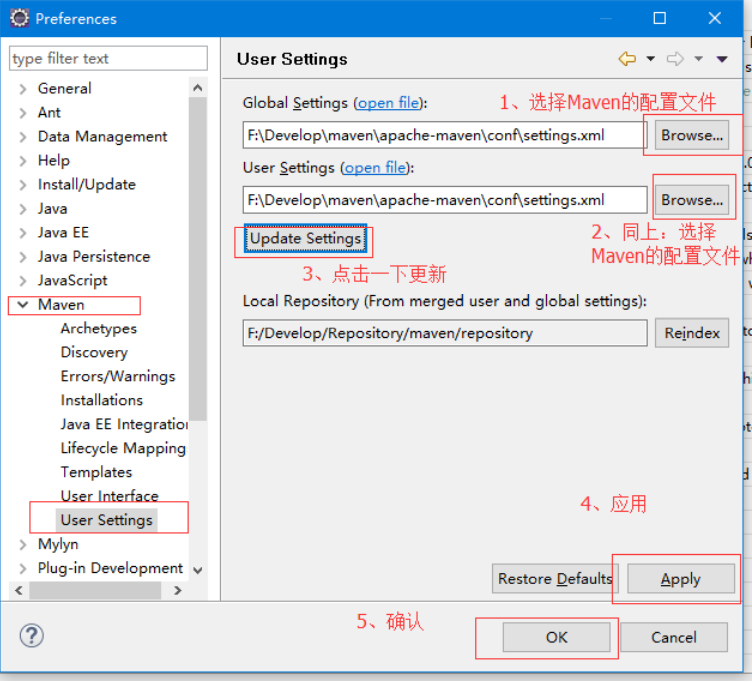Click the Local Repository path field
Screen dimensions: 752x682
[x=445, y=333]
